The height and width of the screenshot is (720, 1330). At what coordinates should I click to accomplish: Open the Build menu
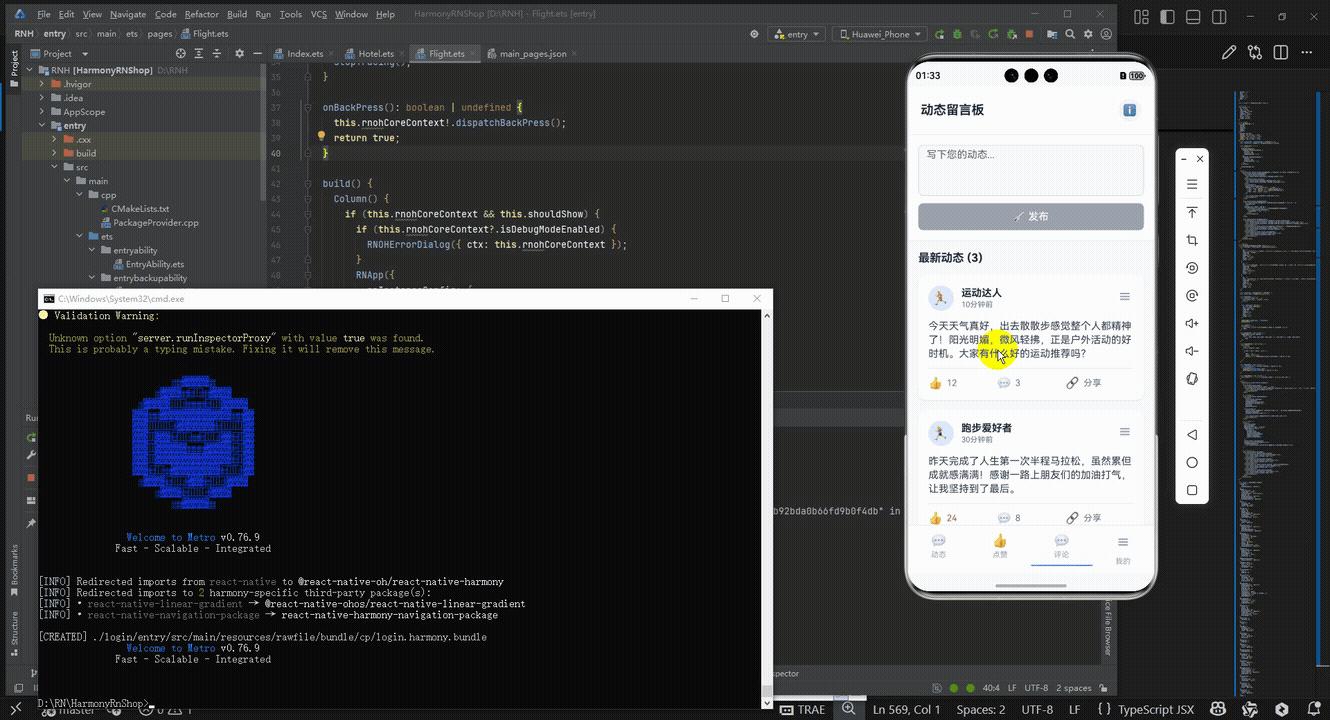click(237, 14)
